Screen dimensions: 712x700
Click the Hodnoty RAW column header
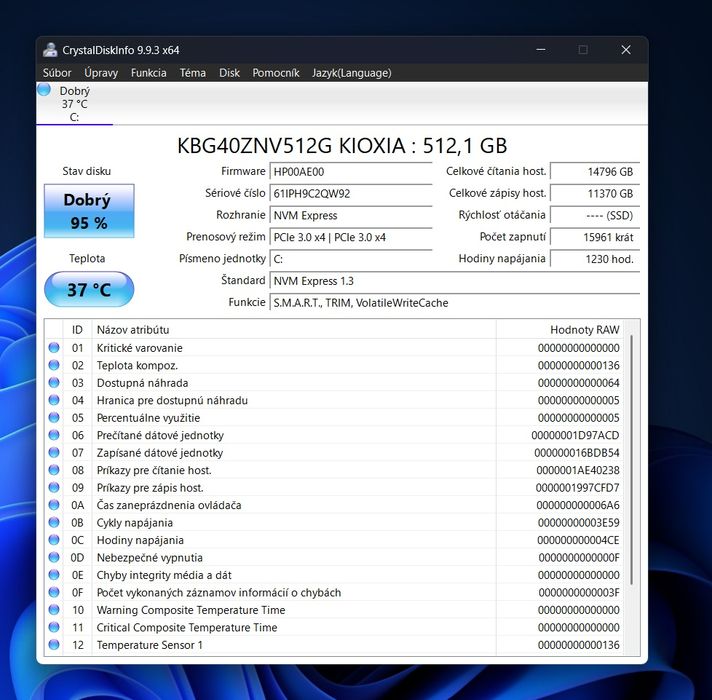(x=560, y=330)
